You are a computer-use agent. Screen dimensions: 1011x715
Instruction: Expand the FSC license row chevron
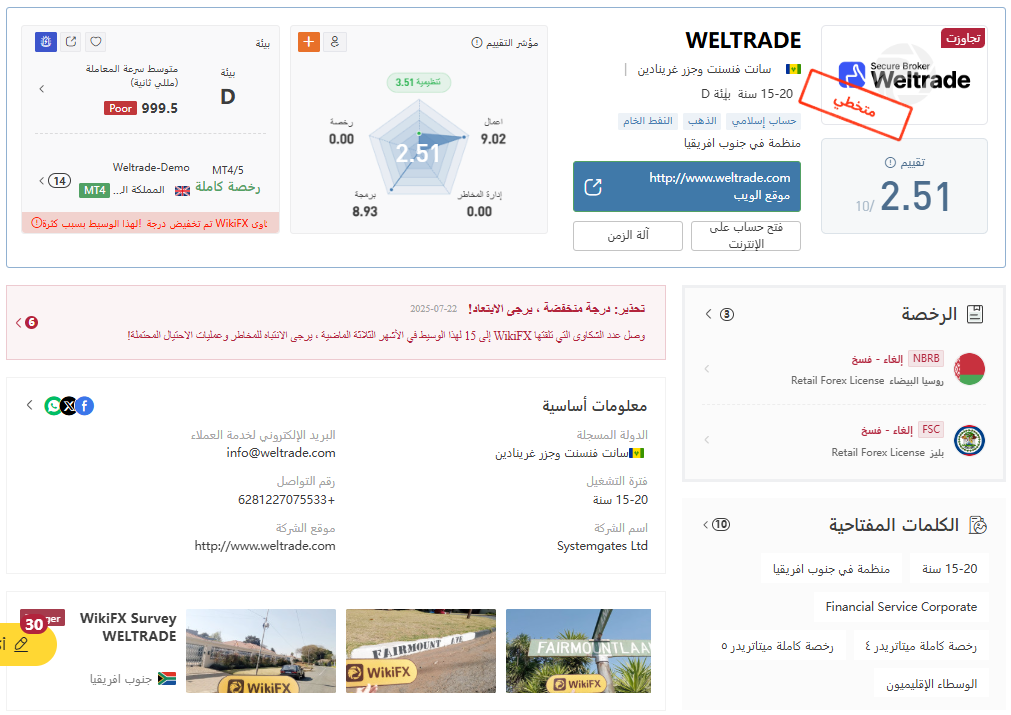tap(707, 440)
